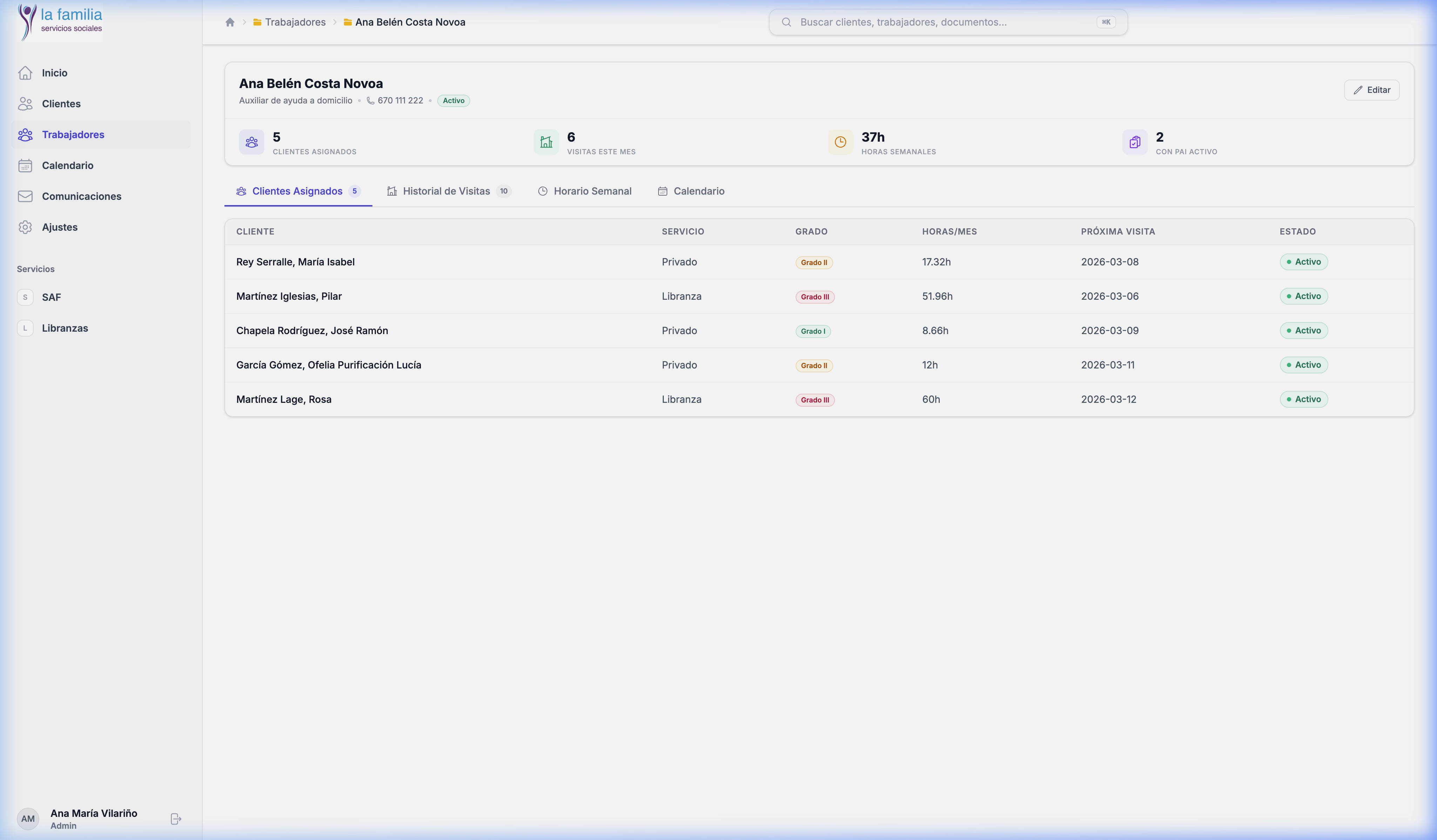Image resolution: width=1437 pixels, height=840 pixels.
Task: Open Ajustes settings in sidebar
Action: (59, 227)
